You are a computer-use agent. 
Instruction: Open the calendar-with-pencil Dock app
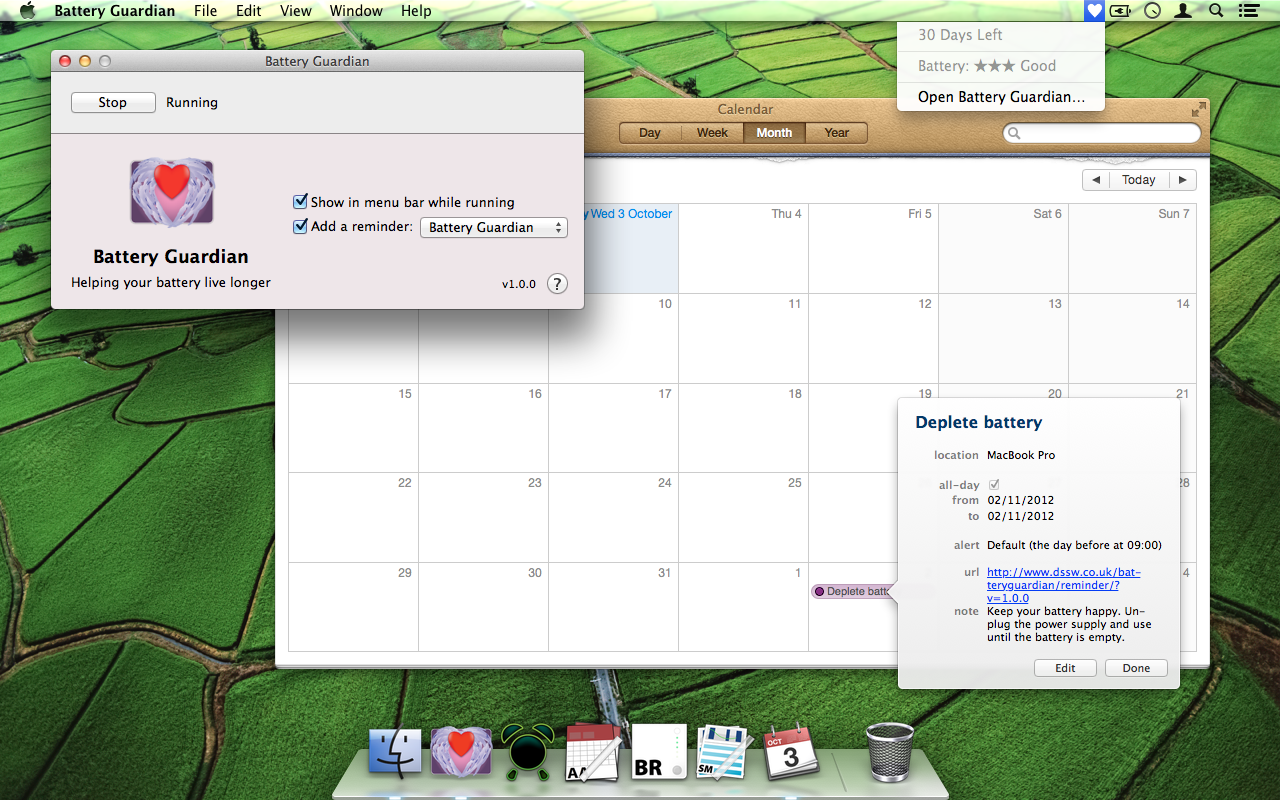pyautogui.click(x=594, y=753)
